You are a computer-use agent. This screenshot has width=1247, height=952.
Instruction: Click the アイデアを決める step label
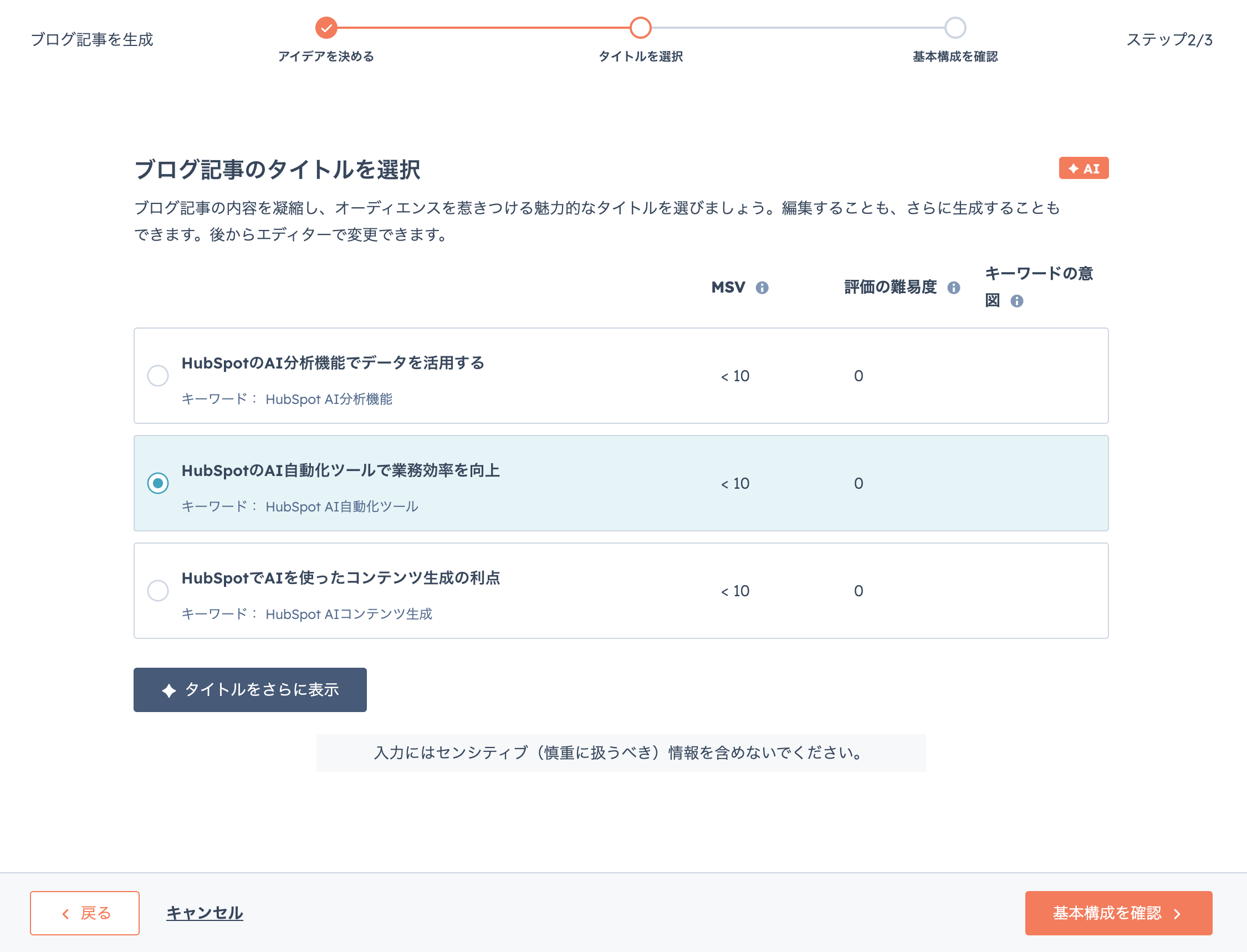click(326, 57)
